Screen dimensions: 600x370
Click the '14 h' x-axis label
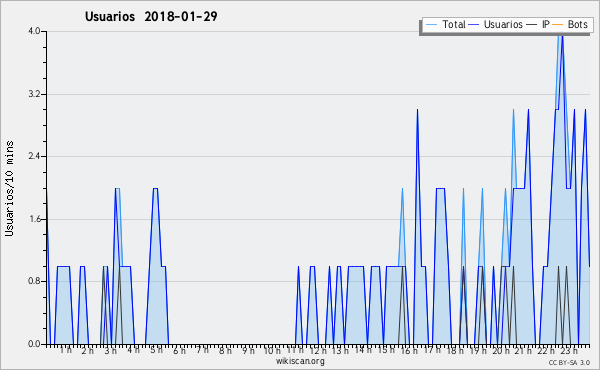(x=363, y=350)
